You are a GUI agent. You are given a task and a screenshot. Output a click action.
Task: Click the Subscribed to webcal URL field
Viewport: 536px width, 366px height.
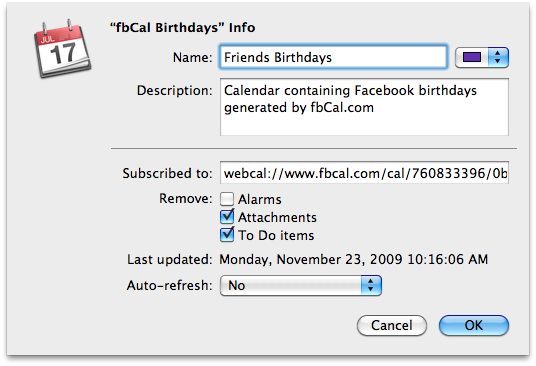point(364,173)
